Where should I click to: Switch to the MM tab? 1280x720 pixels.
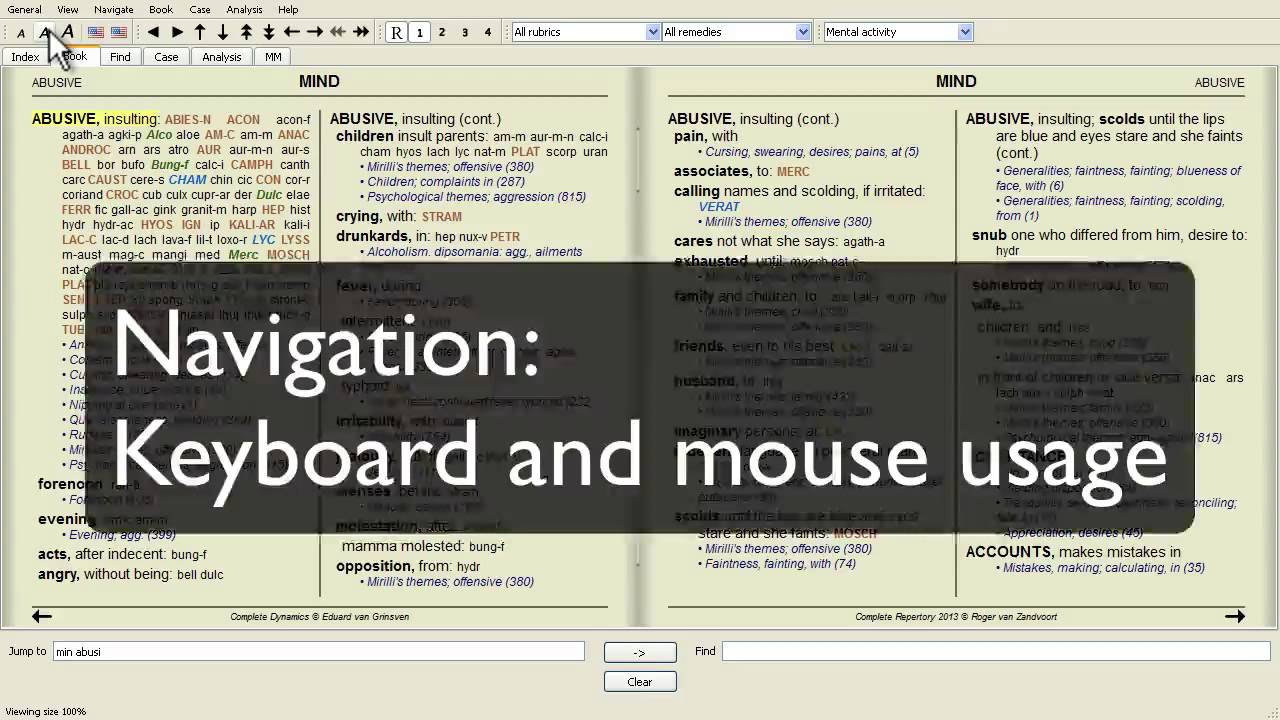[x=273, y=57]
